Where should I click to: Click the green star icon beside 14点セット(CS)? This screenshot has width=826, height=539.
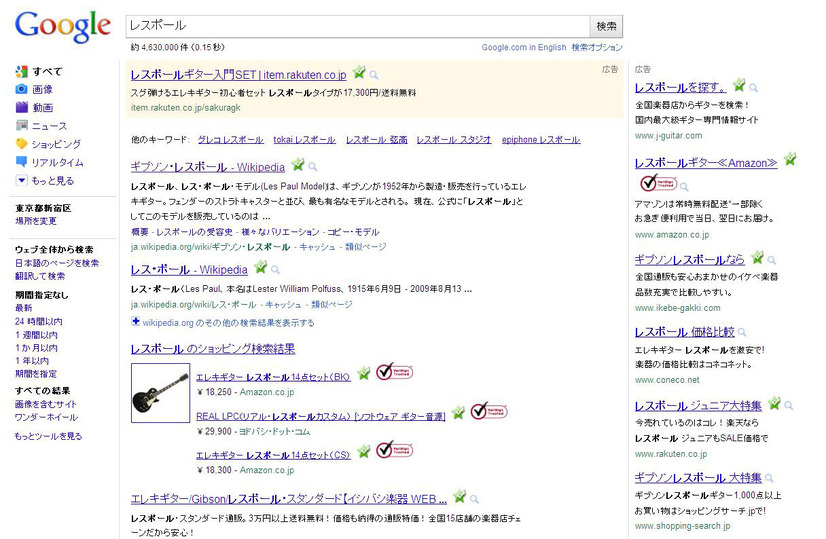(x=363, y=451)
